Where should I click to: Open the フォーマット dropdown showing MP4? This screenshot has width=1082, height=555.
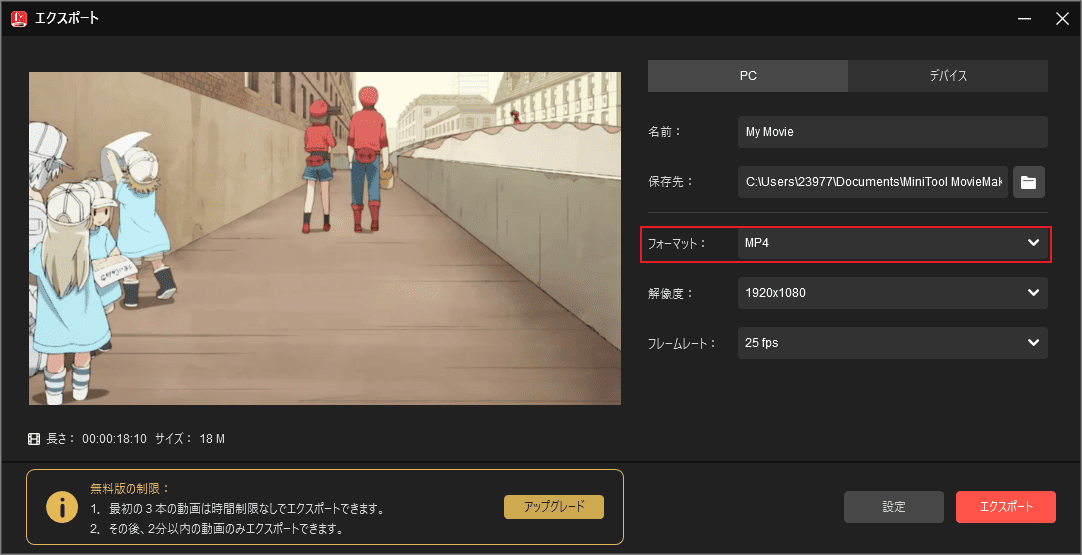click(x=893, y=243)
